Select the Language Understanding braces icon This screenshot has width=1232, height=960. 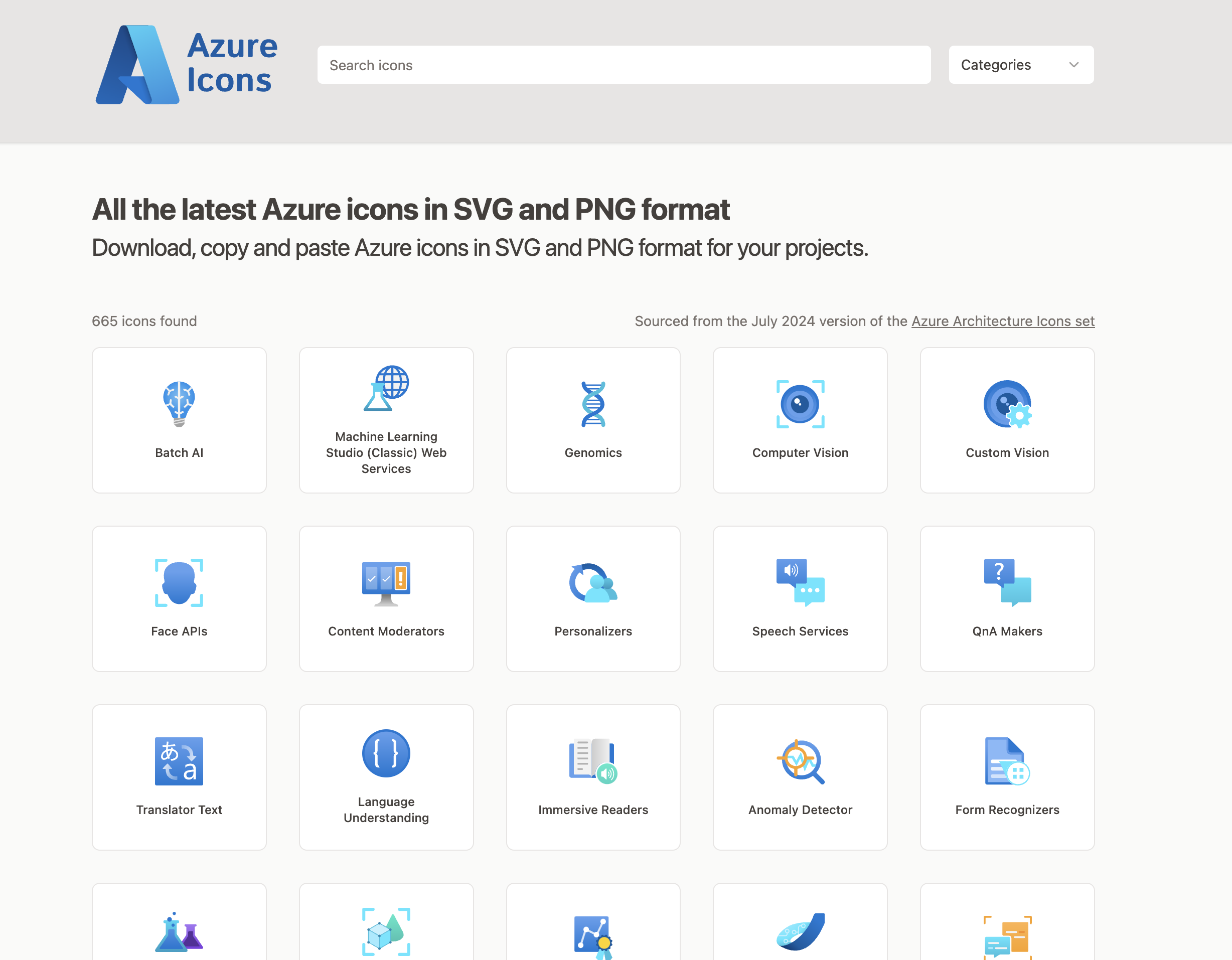(x=386, y=753)
